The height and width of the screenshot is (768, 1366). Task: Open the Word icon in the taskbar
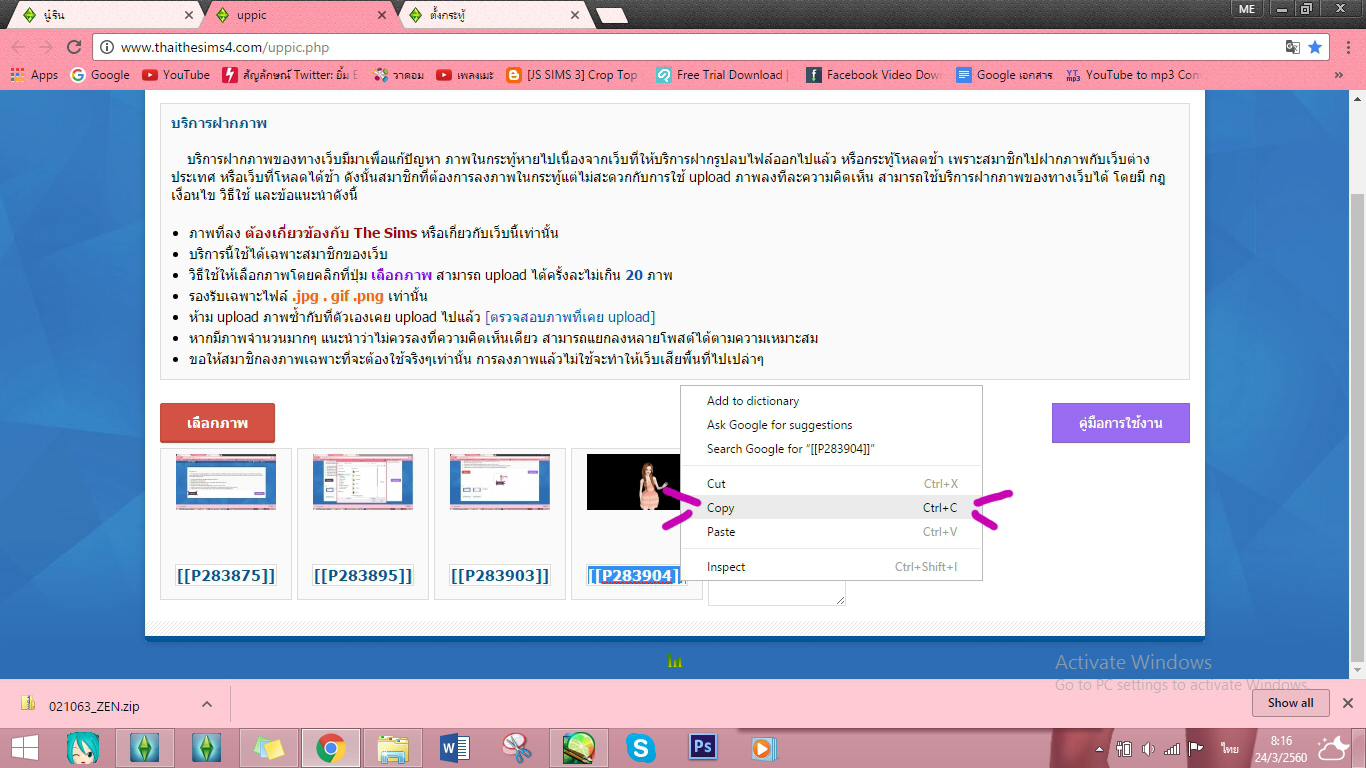(455, 747)
